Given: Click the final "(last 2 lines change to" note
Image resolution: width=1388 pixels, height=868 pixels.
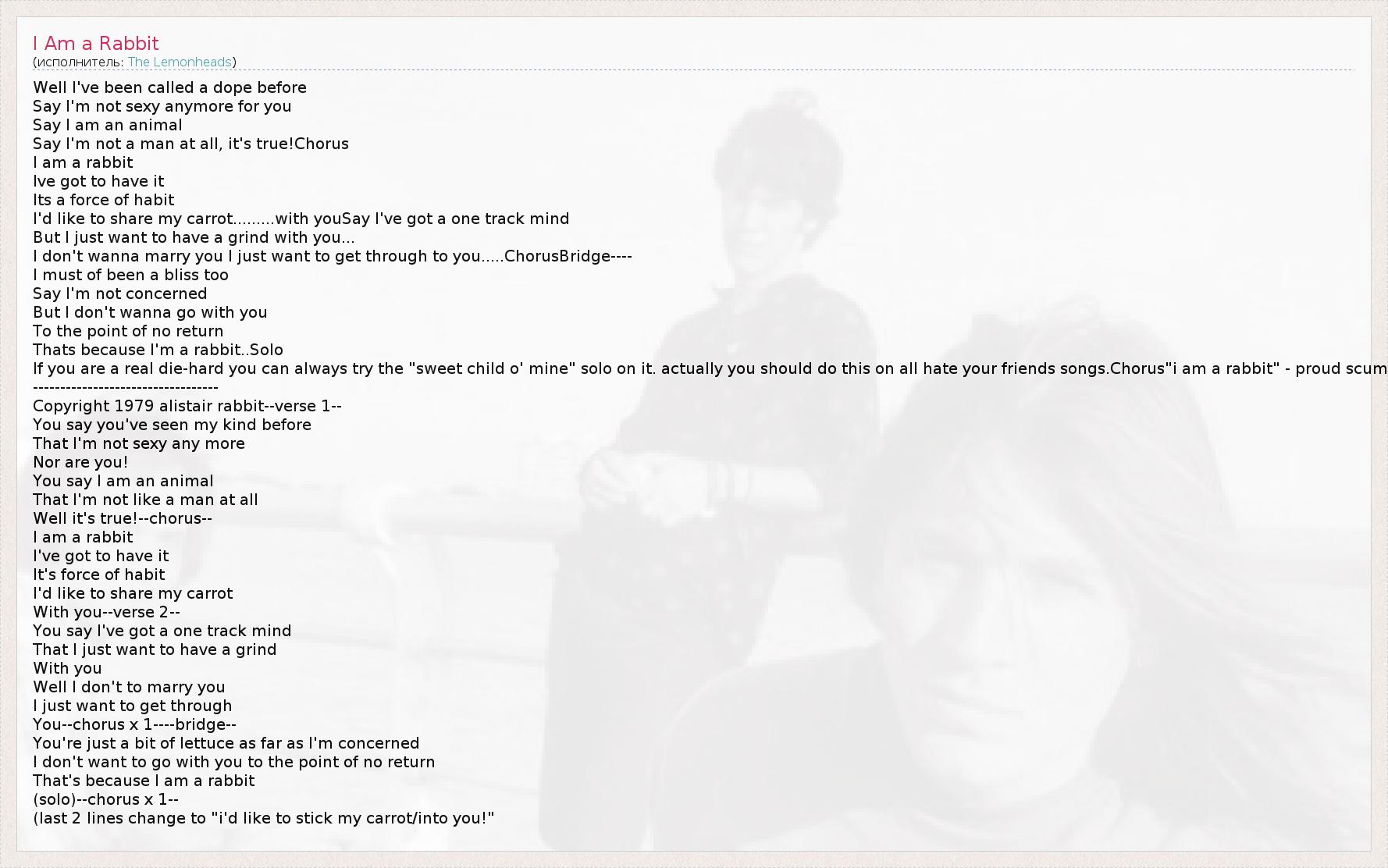Looking at the screenshot, I should click(x=263, y=818).
